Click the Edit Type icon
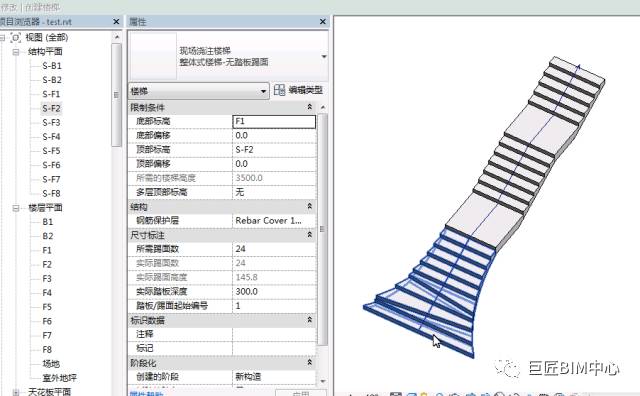Viewport: 640px width, 396px height. (x=279, y=90)
